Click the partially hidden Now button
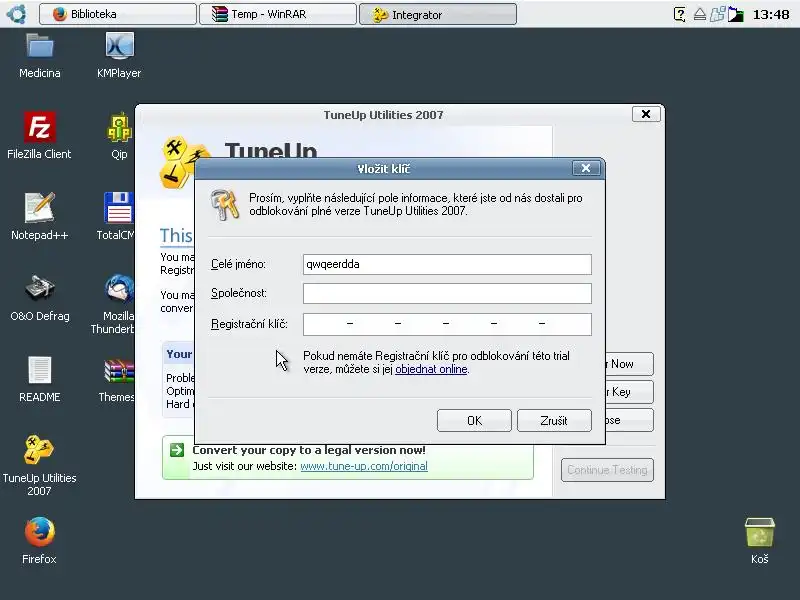The height and width of the screenshot is (600, 800). [x=629, y=364]
